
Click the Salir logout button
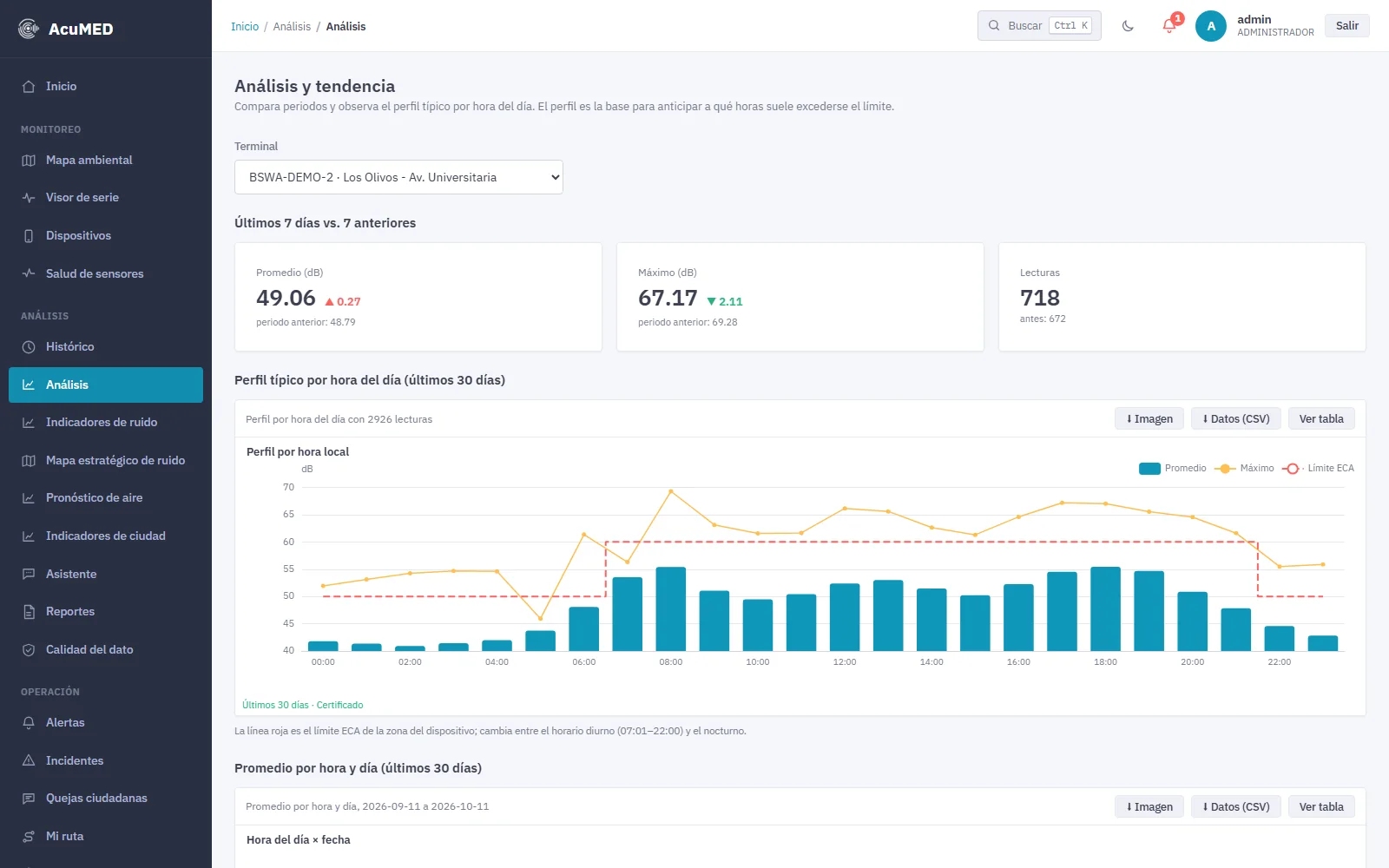[x=1347, y=26]
